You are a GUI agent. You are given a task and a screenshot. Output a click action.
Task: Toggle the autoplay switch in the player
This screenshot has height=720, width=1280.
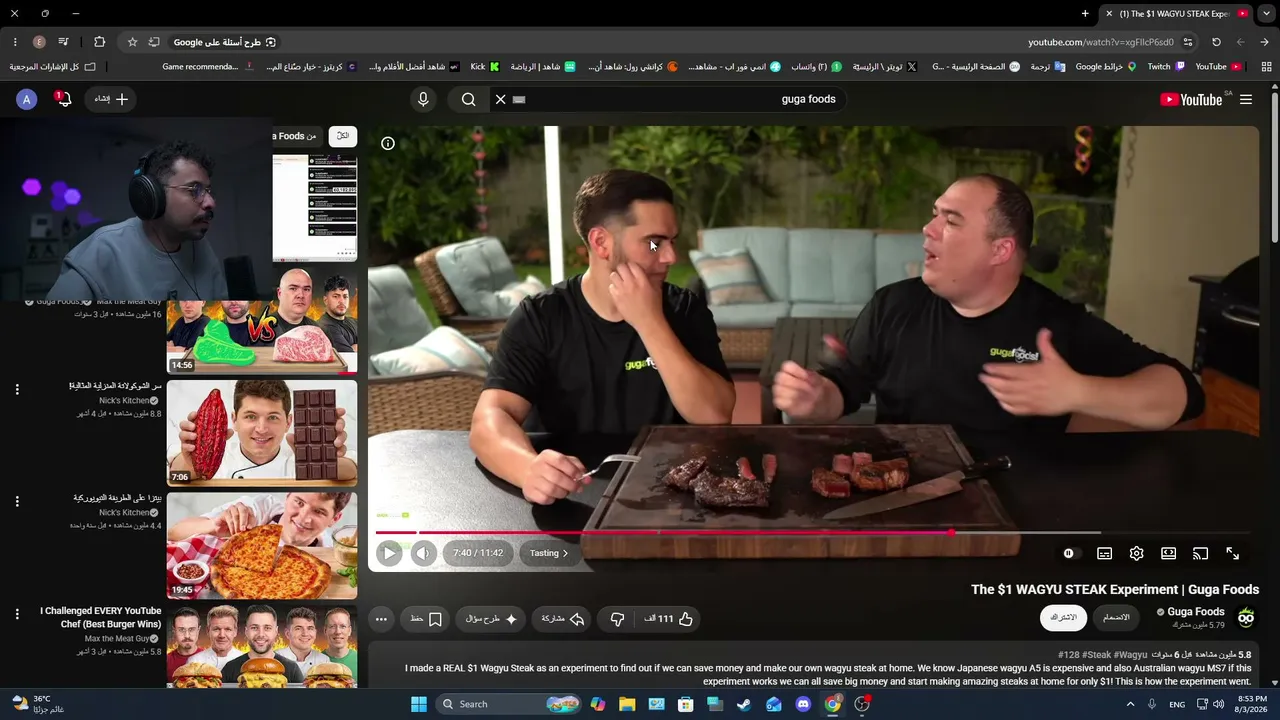[1069, 553]
